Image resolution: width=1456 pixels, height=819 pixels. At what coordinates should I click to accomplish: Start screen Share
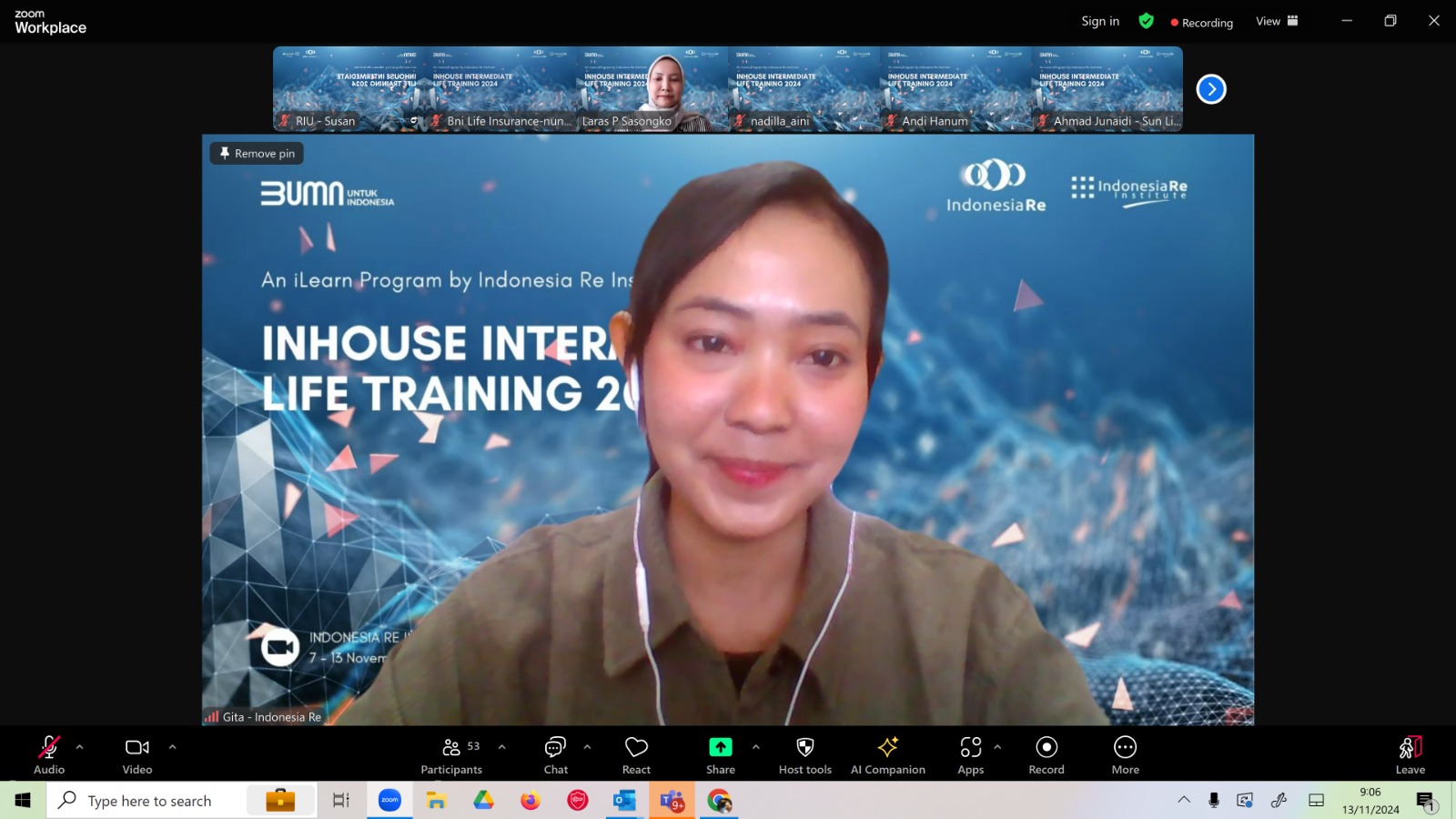tap(721, 755)
